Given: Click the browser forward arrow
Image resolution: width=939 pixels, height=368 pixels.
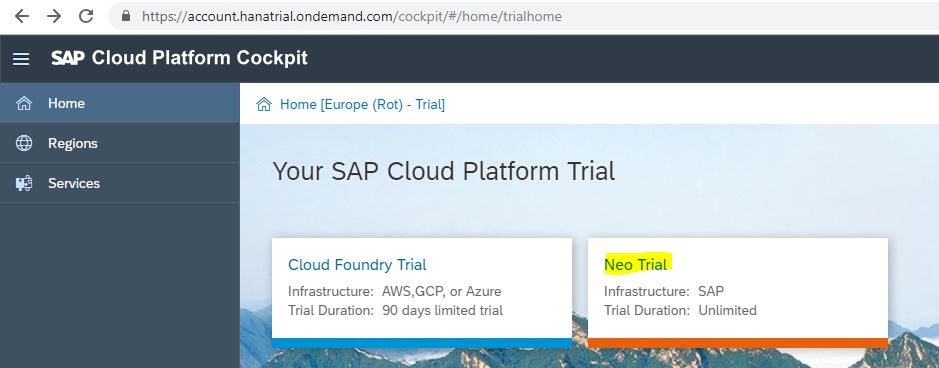Looking at the screenshot, I should click(x=54, y=16).
